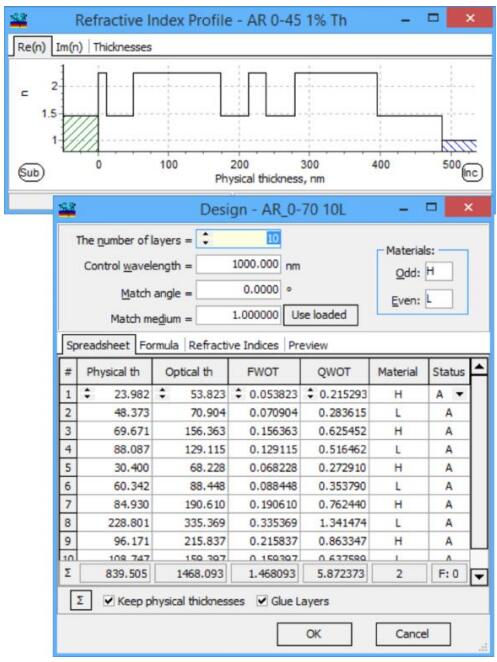The height and width of the screenshot is (662, 497).
Task: Click the Status column header
Action: (x=449, y=372)
